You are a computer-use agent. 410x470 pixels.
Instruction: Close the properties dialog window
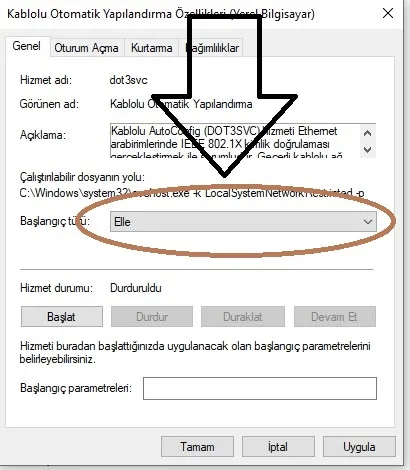388,13
